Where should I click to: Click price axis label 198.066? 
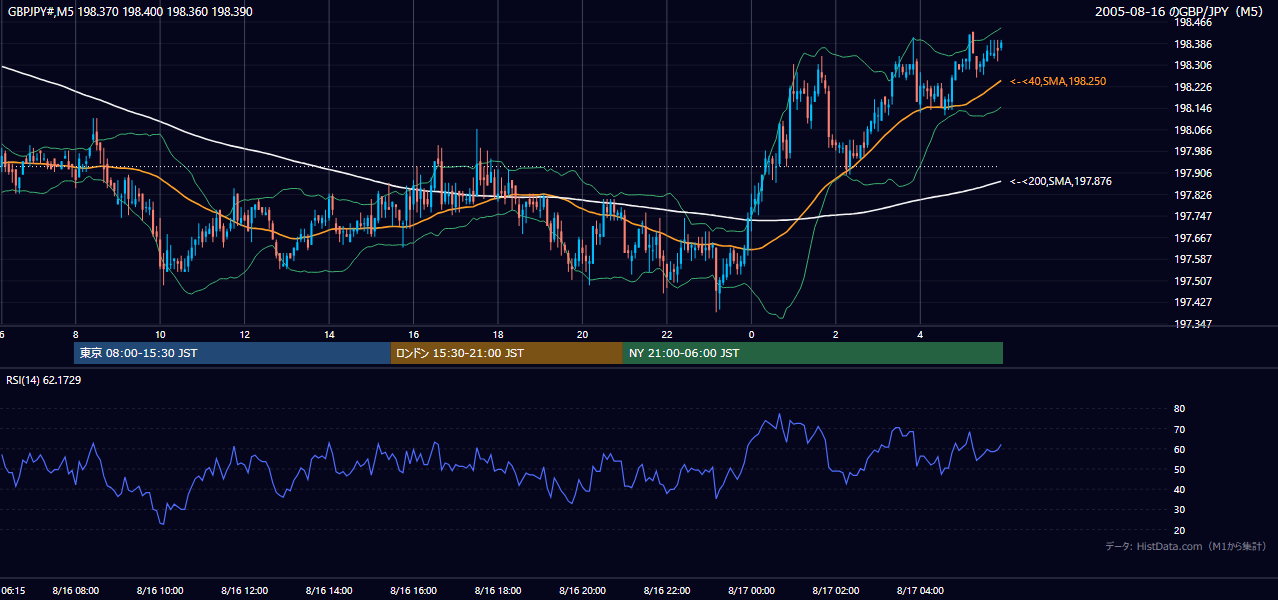1194,130
